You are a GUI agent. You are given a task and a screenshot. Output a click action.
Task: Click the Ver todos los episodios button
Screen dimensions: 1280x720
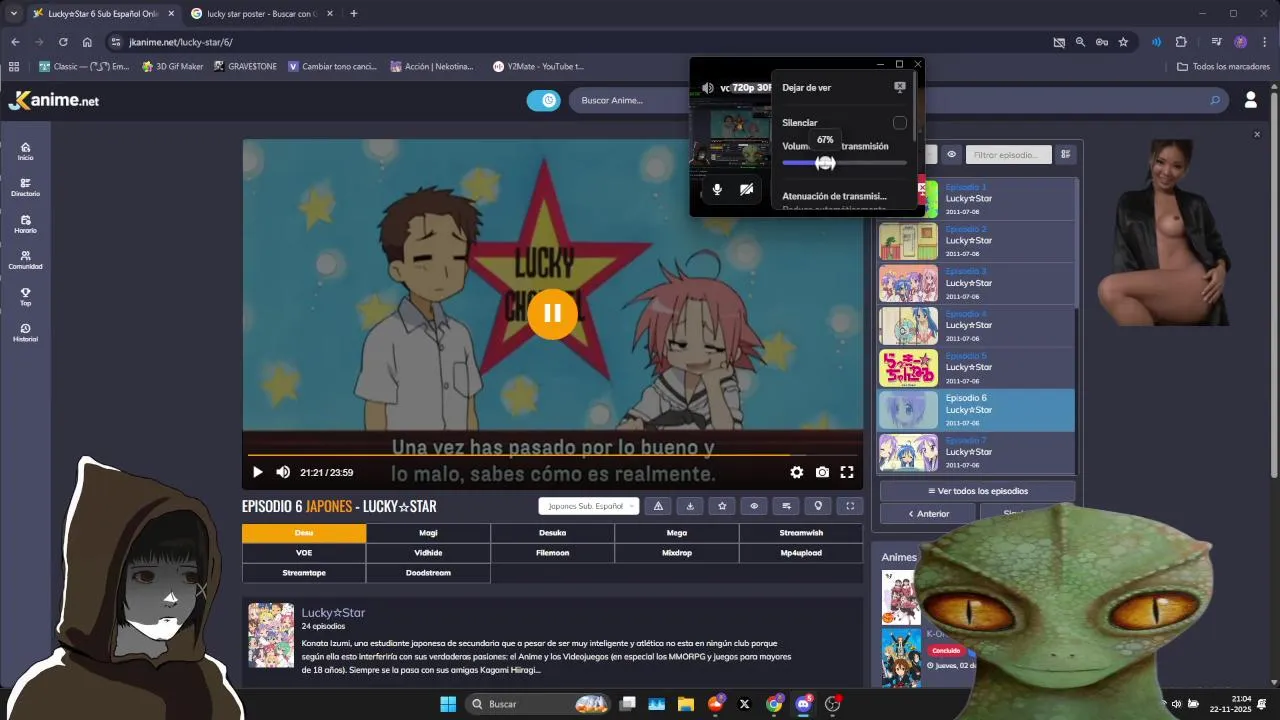(x=977, y=491)
